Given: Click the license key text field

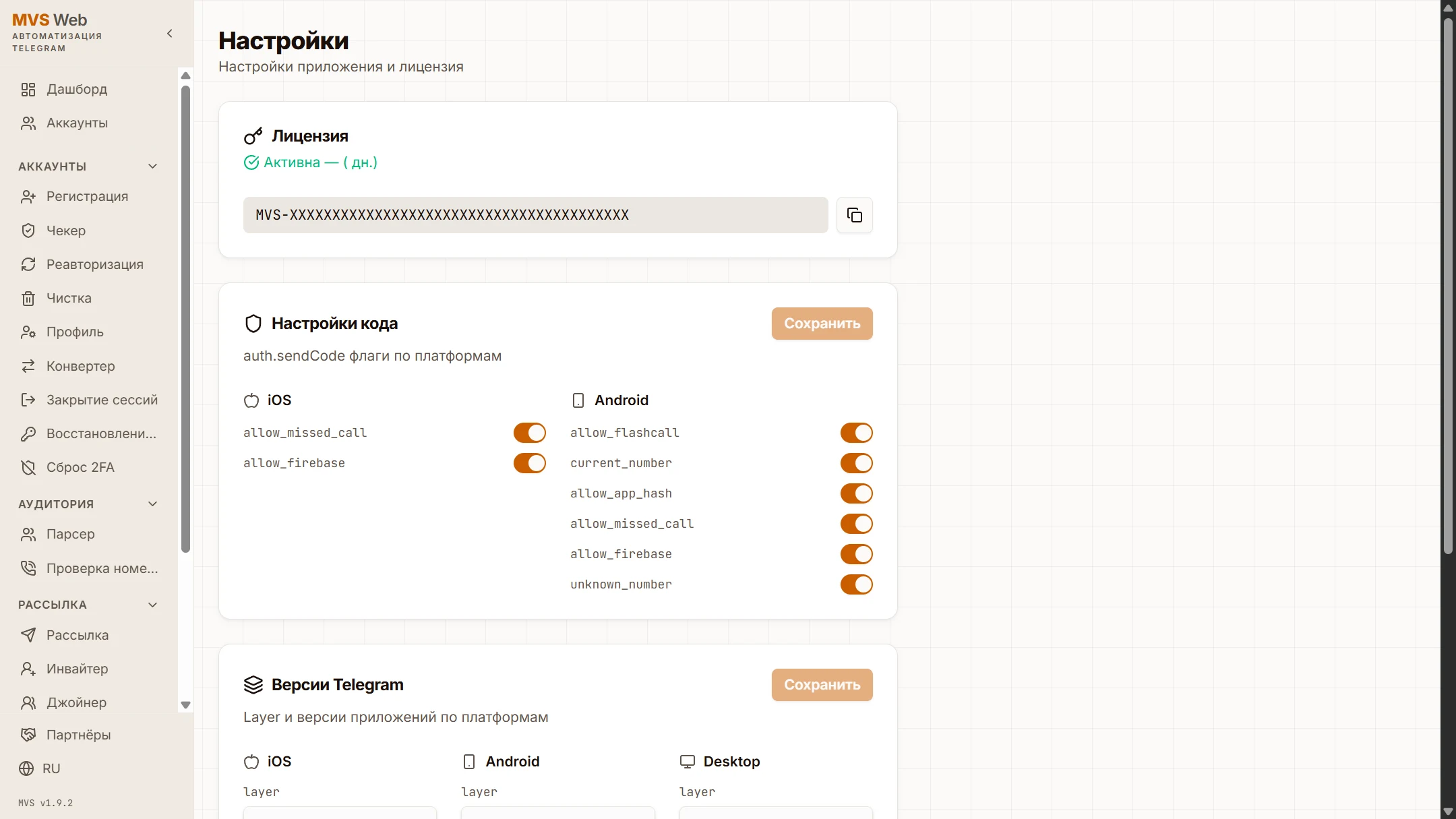Looking at the screenshot, I should pos(535,215).
